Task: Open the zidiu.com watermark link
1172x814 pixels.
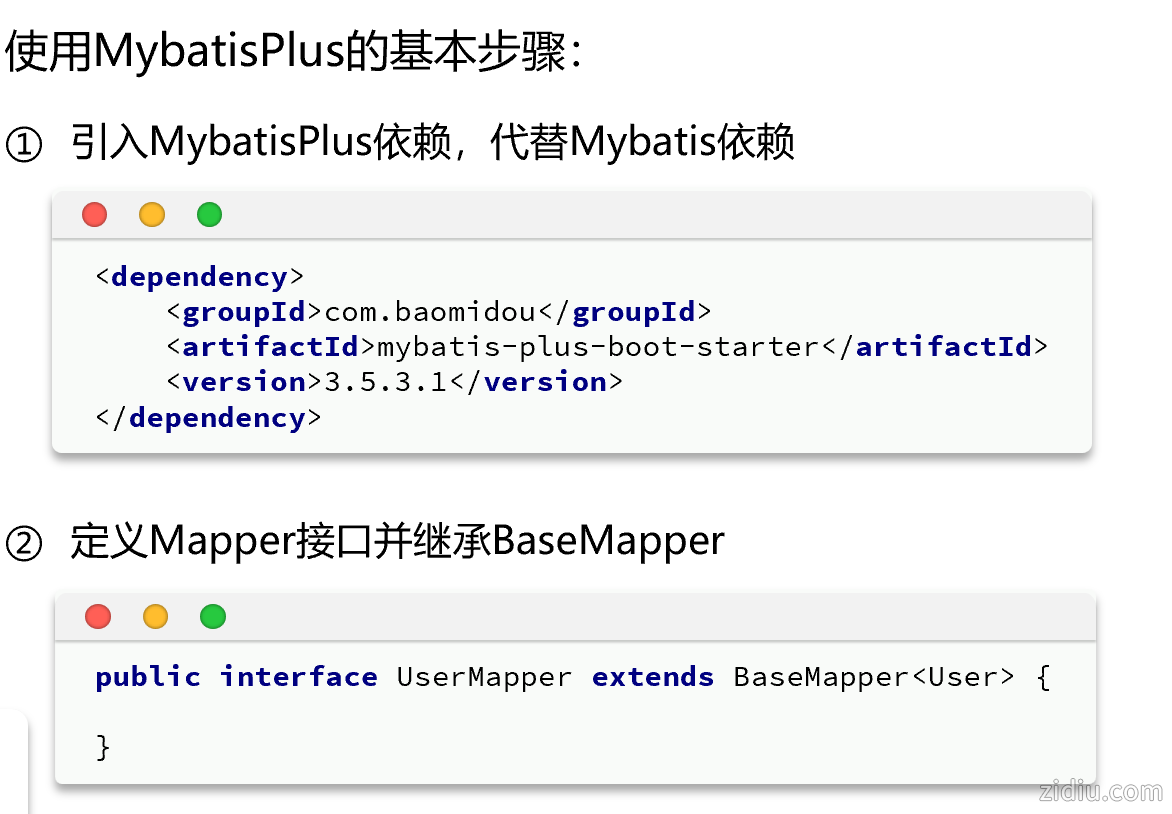Action: [1100, 792]
